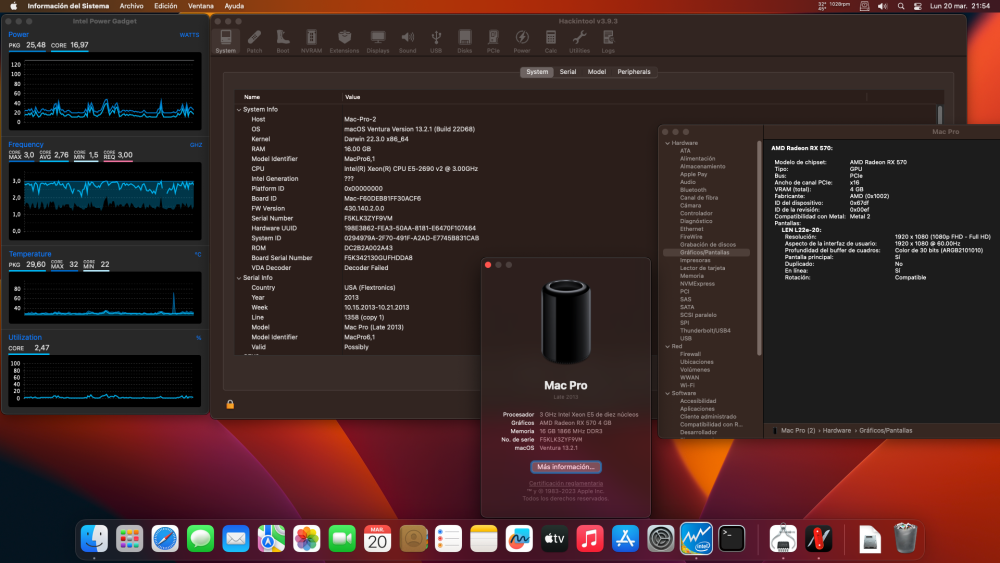The image size is (1000, 563).
Task: Open the Displays section in Hackintool
Action: (x=378, y=41)
